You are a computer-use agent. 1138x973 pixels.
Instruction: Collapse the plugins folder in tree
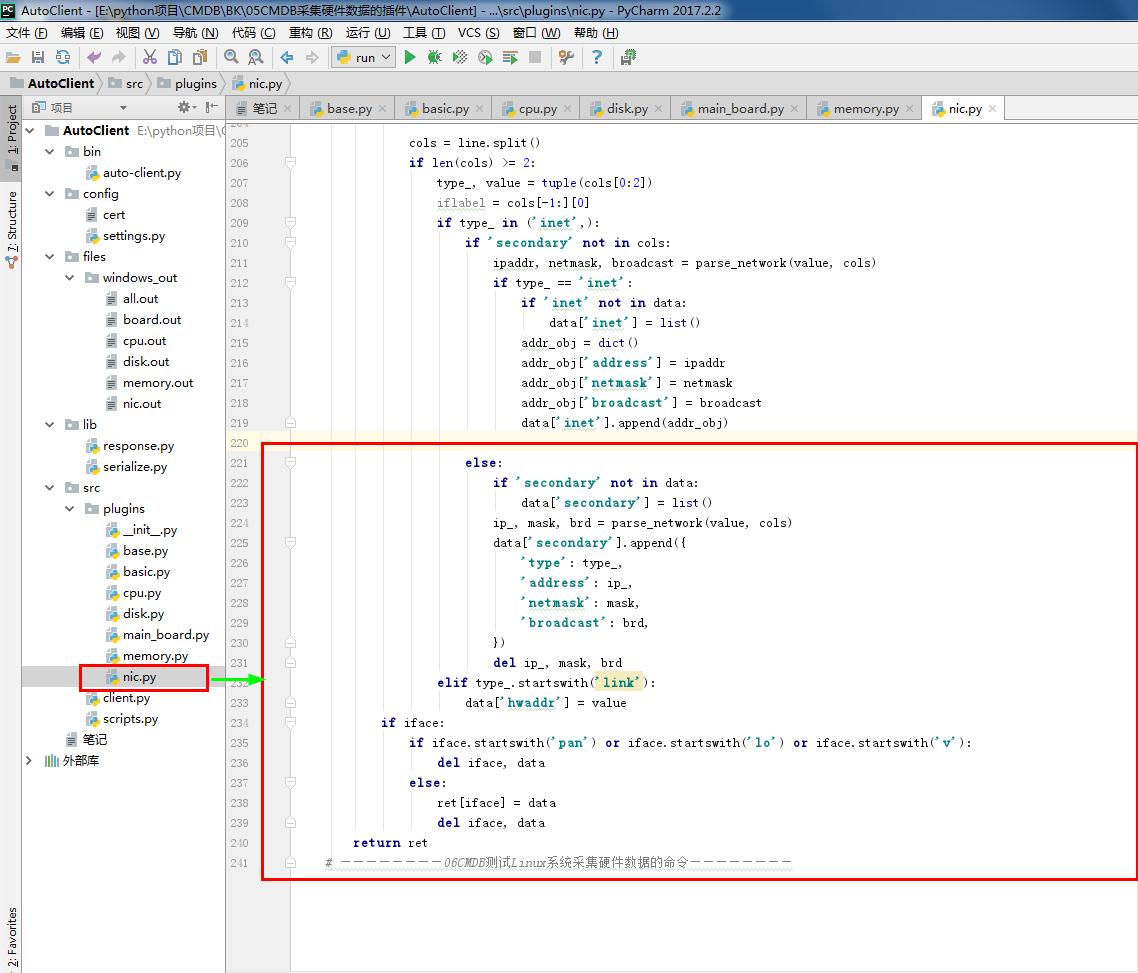(70, 509)
